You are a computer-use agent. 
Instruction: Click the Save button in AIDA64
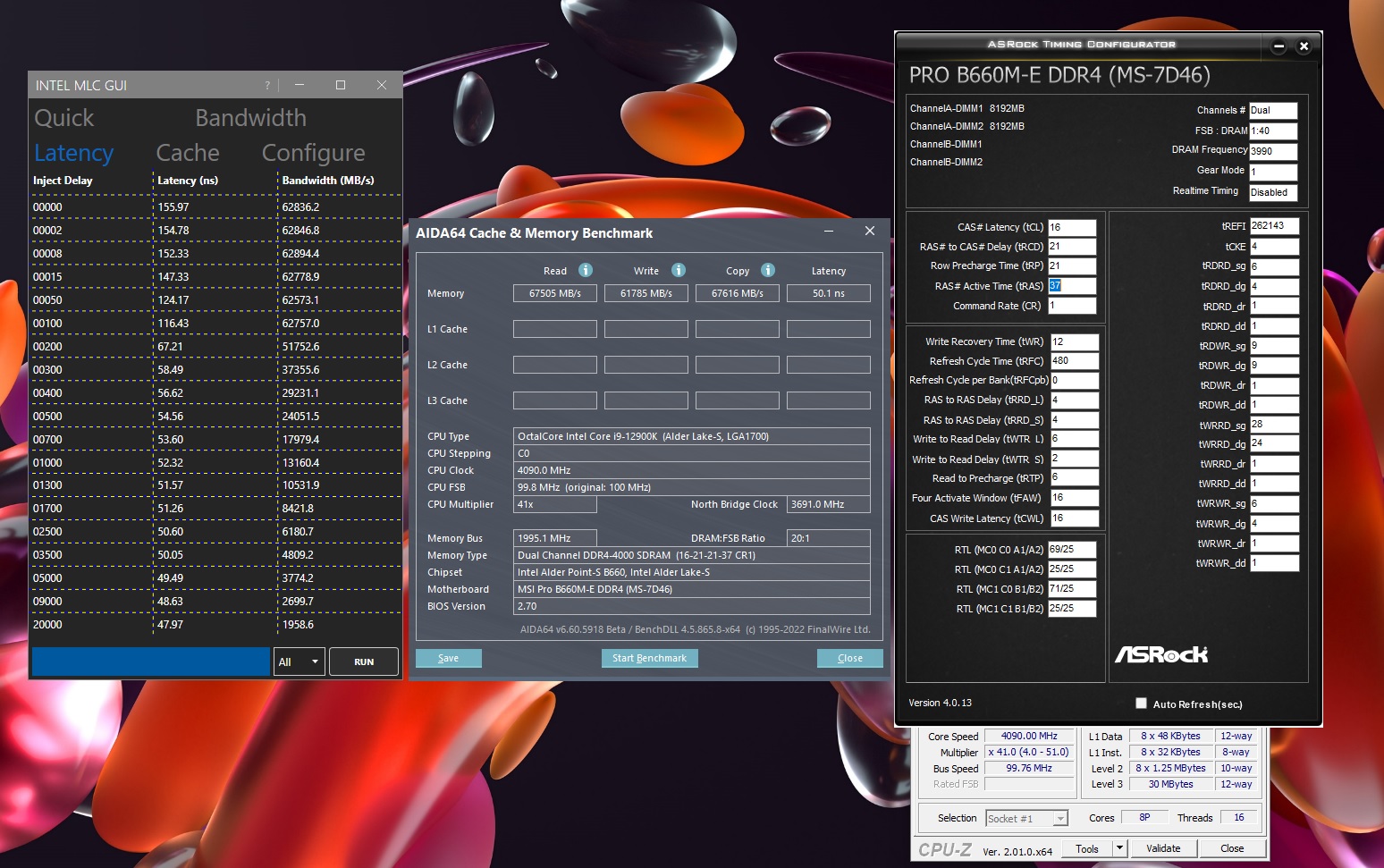448,658
